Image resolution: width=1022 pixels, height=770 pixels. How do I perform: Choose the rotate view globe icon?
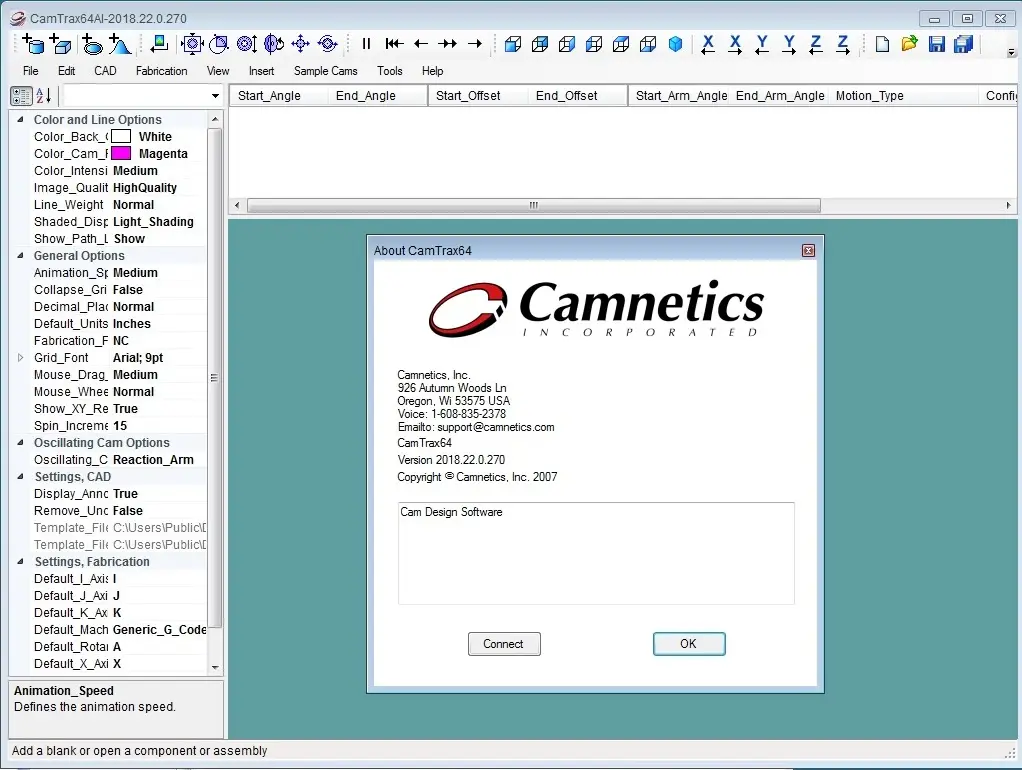coord(274,44)
